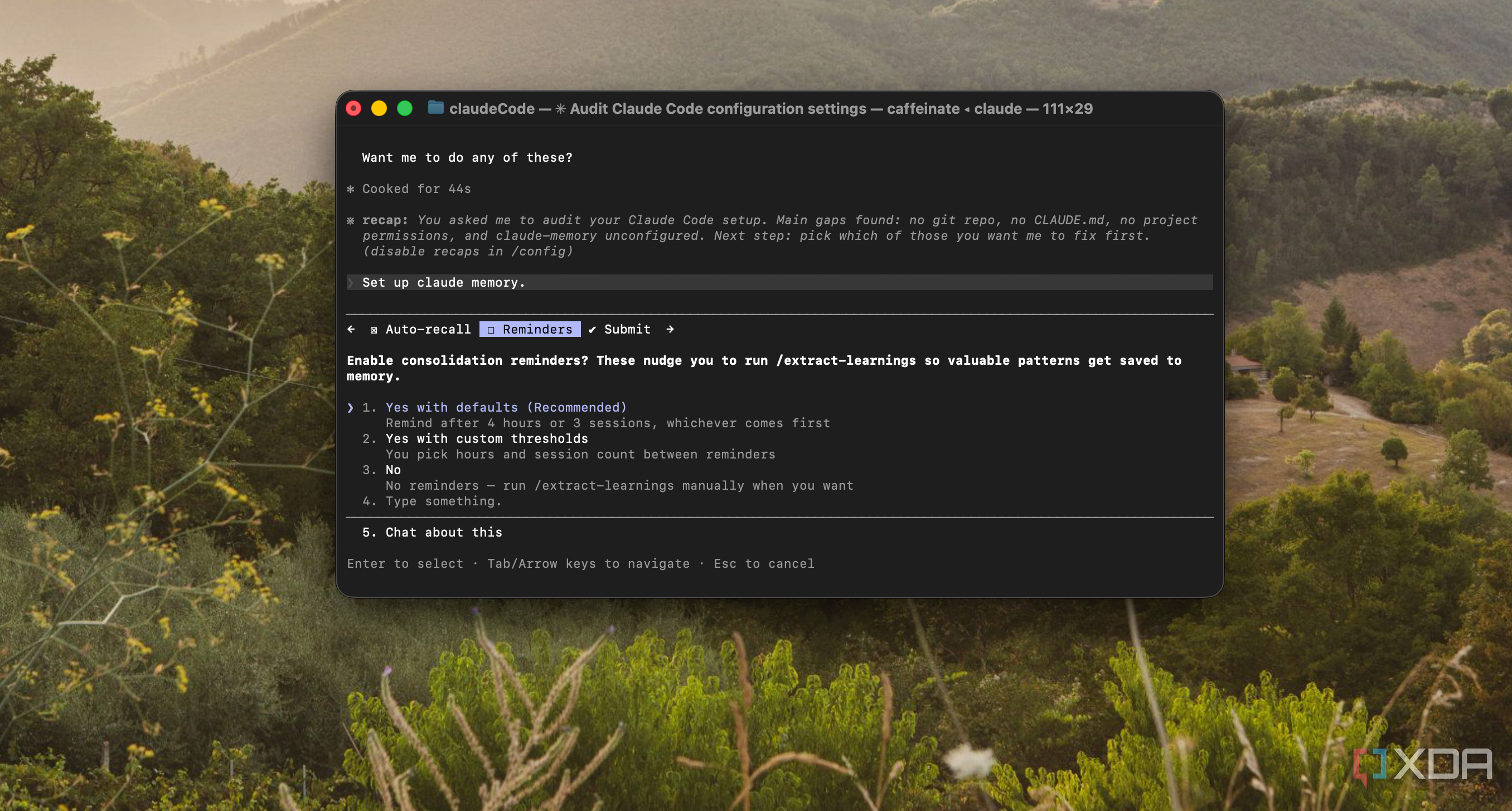
Task: Toggle the checked box beside Auto-recall
Action: point(374,330)
